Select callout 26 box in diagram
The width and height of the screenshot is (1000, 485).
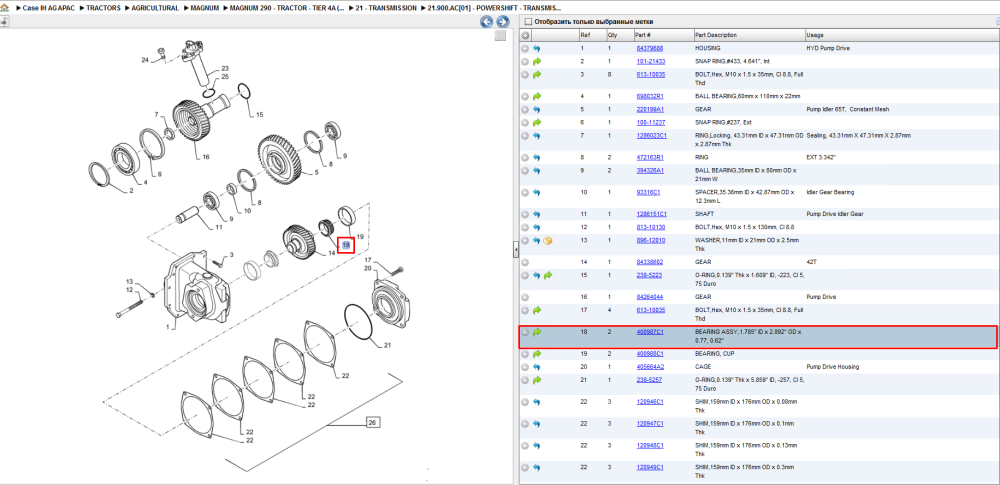pyautogui.click(x=372, y=422)
